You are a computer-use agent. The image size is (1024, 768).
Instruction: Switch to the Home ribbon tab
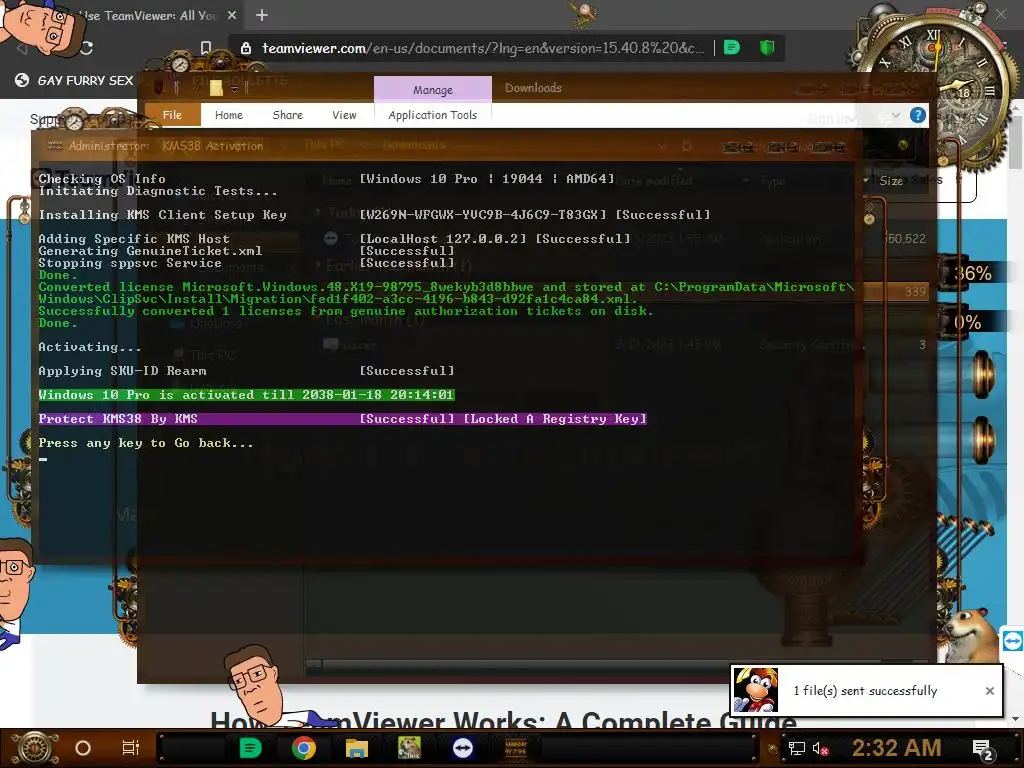point(229,115)
